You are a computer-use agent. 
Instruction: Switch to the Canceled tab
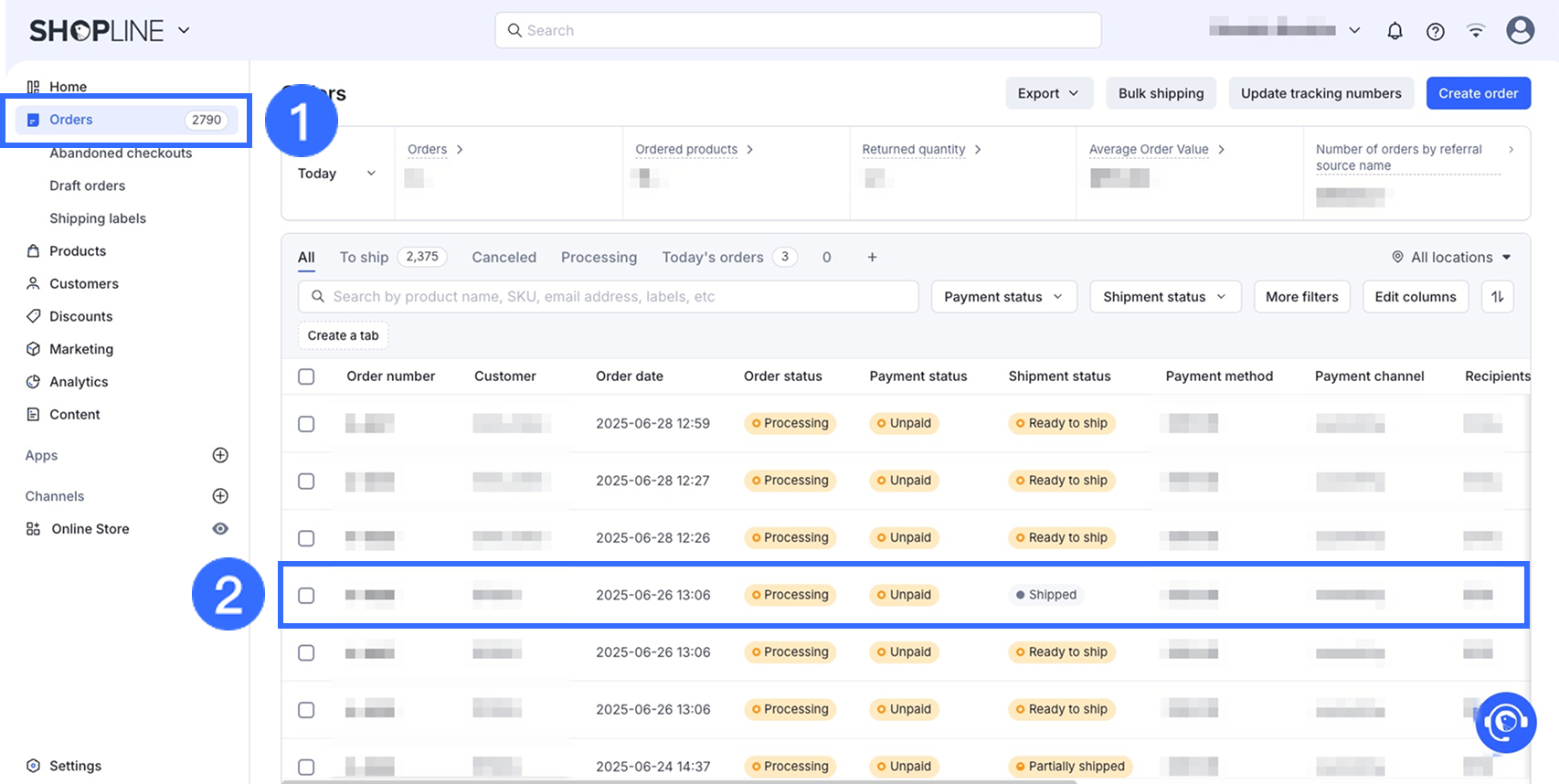click(504, 257)
